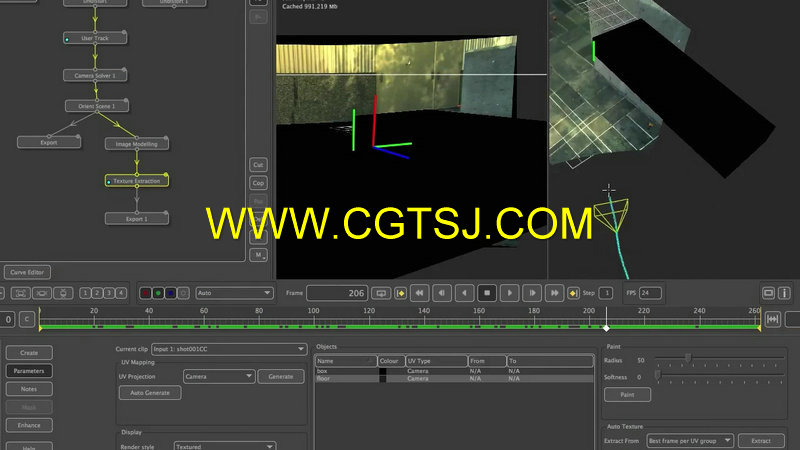Rewind to the first frame

(419, 293)
